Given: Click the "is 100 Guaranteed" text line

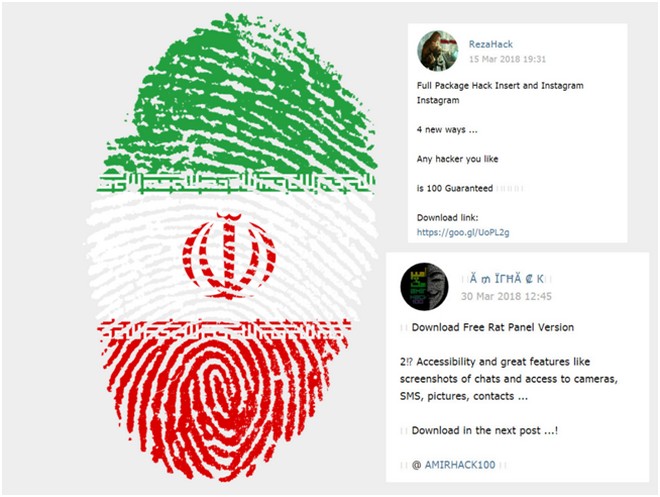Looking at the screenshot, I should (x=455, y=189).
